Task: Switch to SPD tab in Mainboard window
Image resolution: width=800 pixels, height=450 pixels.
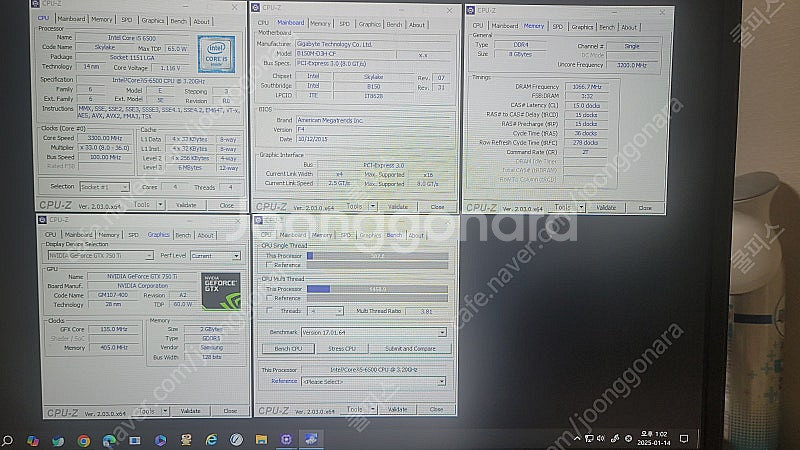Action: (345, 24)
